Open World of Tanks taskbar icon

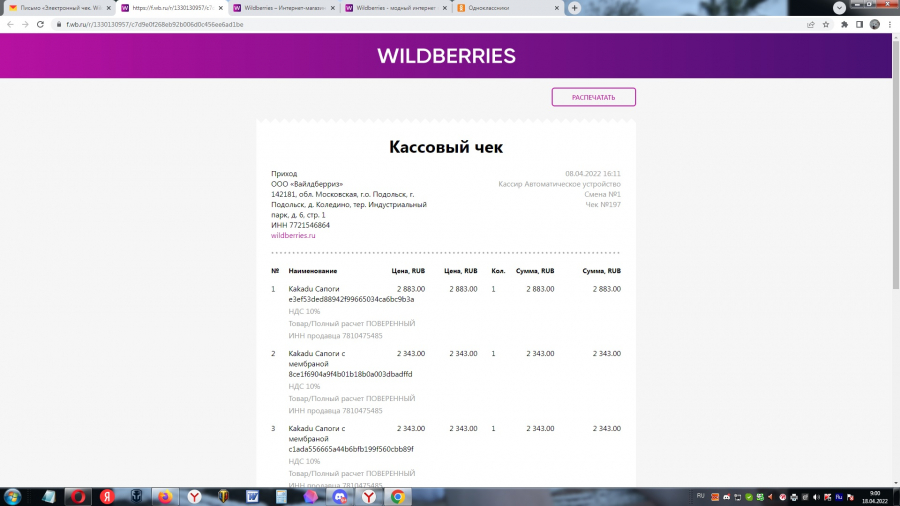[x=224, y=496]
